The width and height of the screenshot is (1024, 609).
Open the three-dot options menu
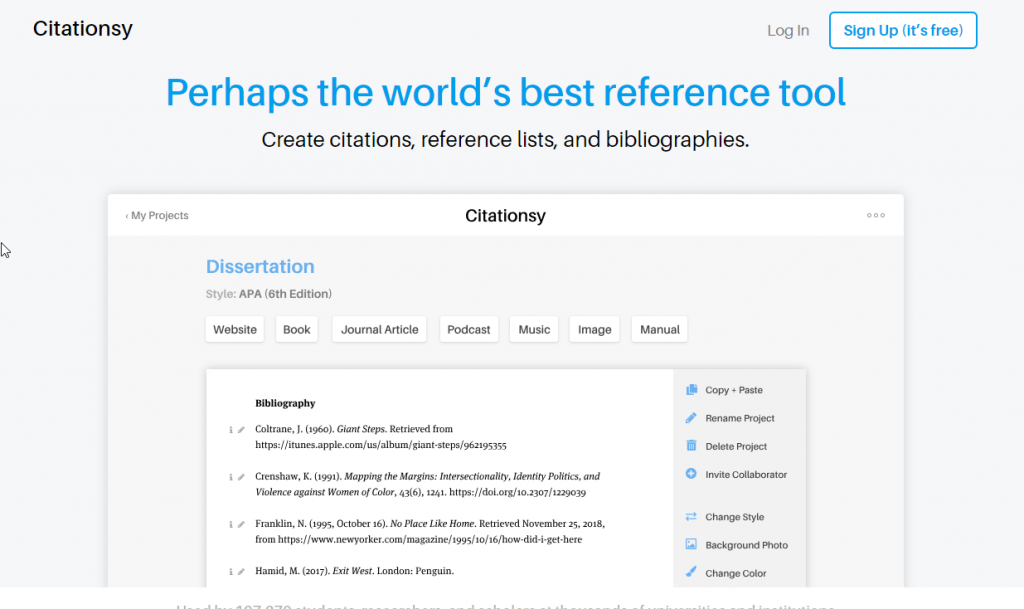(876, 215)
